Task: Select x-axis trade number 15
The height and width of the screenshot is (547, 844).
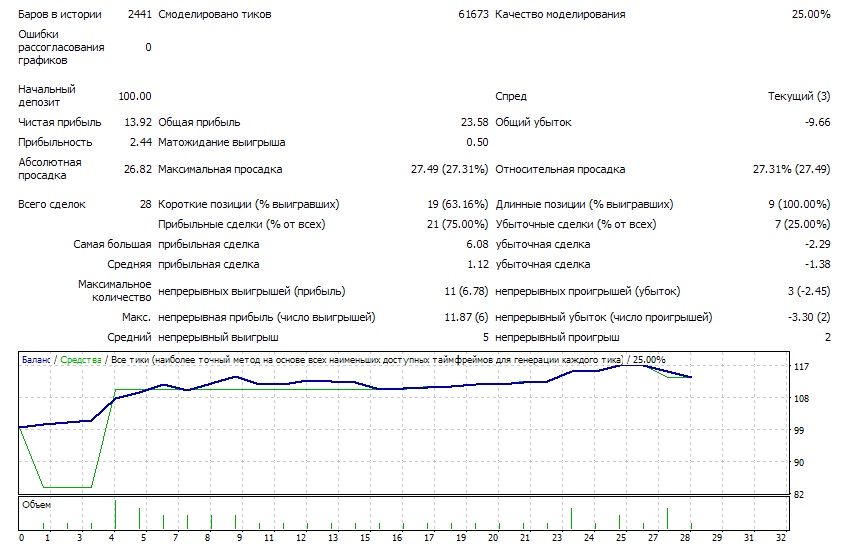Action: (x=365, y=538)
